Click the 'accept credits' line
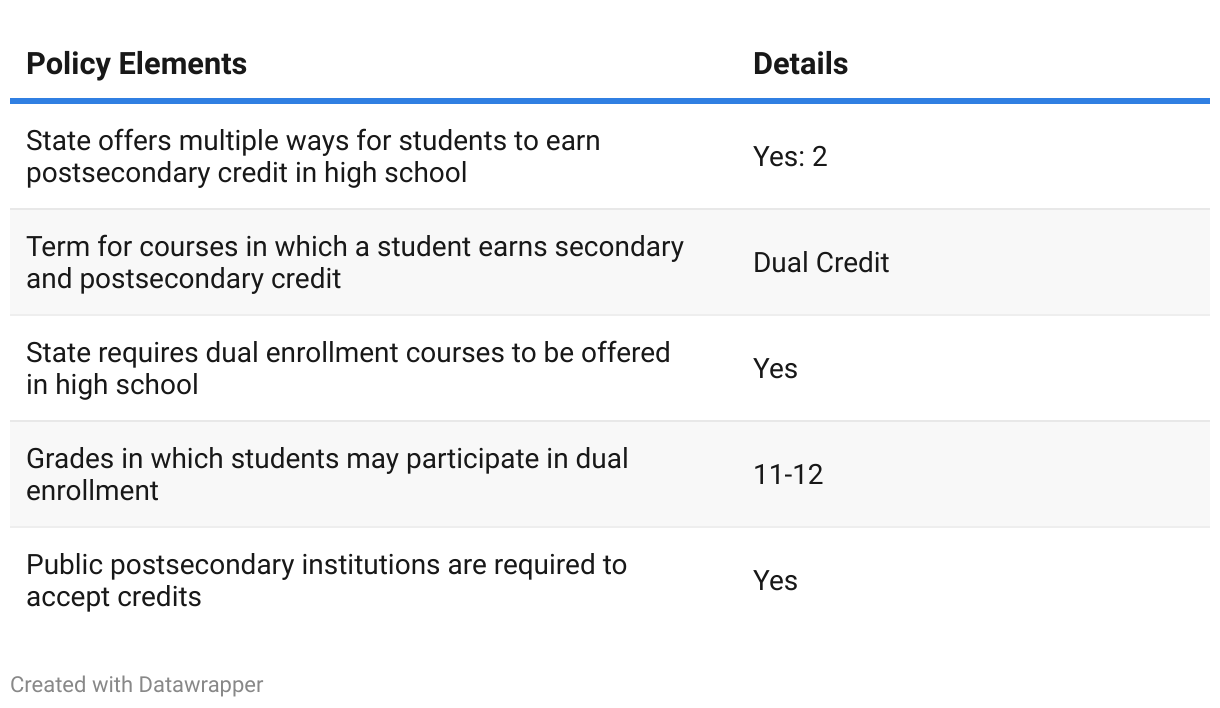Image resolution: width=1220 pixels, height=708 pixels. click(114, 597)
